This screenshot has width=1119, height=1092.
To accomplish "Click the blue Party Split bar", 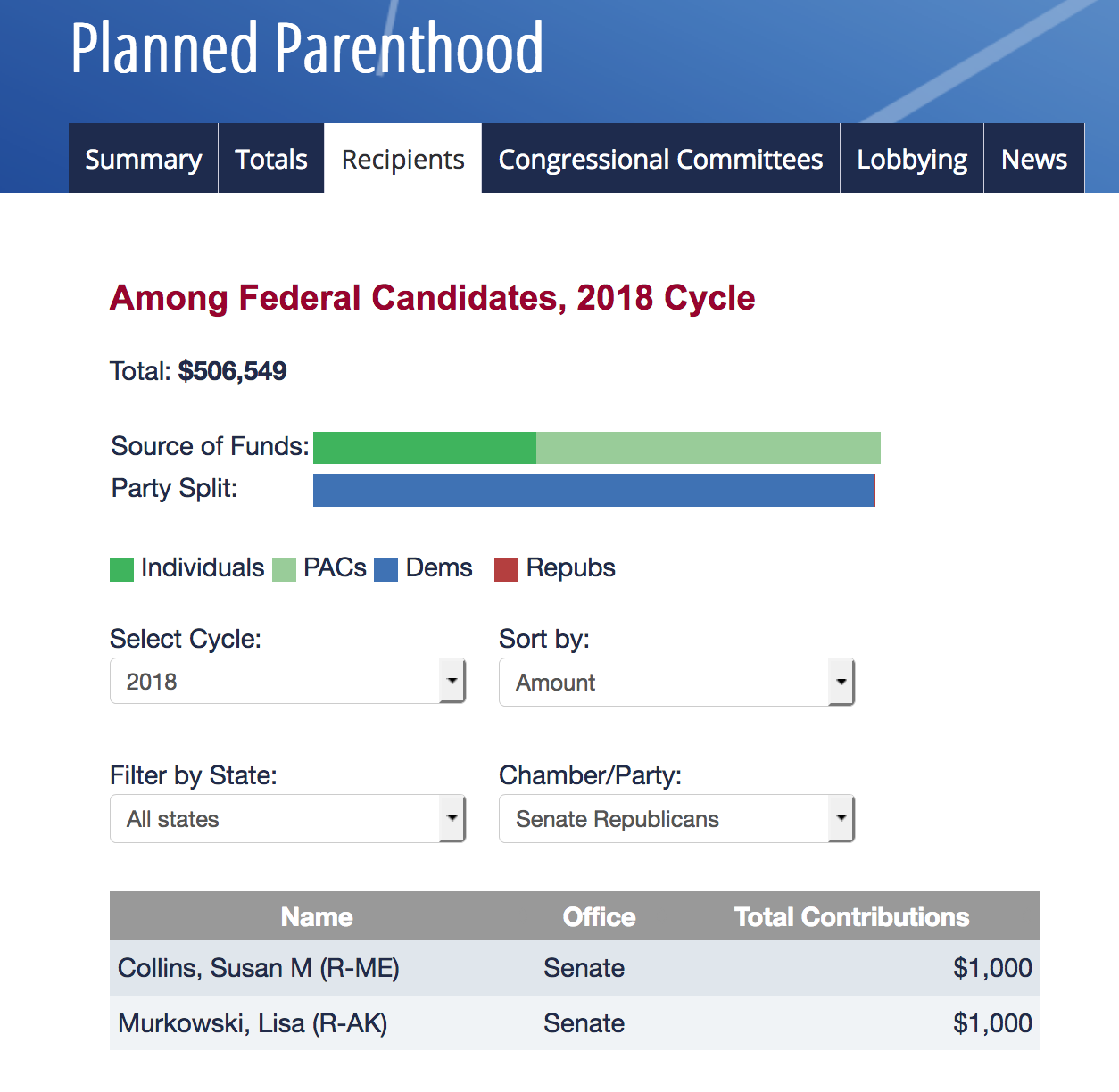I will click(593, 491).
